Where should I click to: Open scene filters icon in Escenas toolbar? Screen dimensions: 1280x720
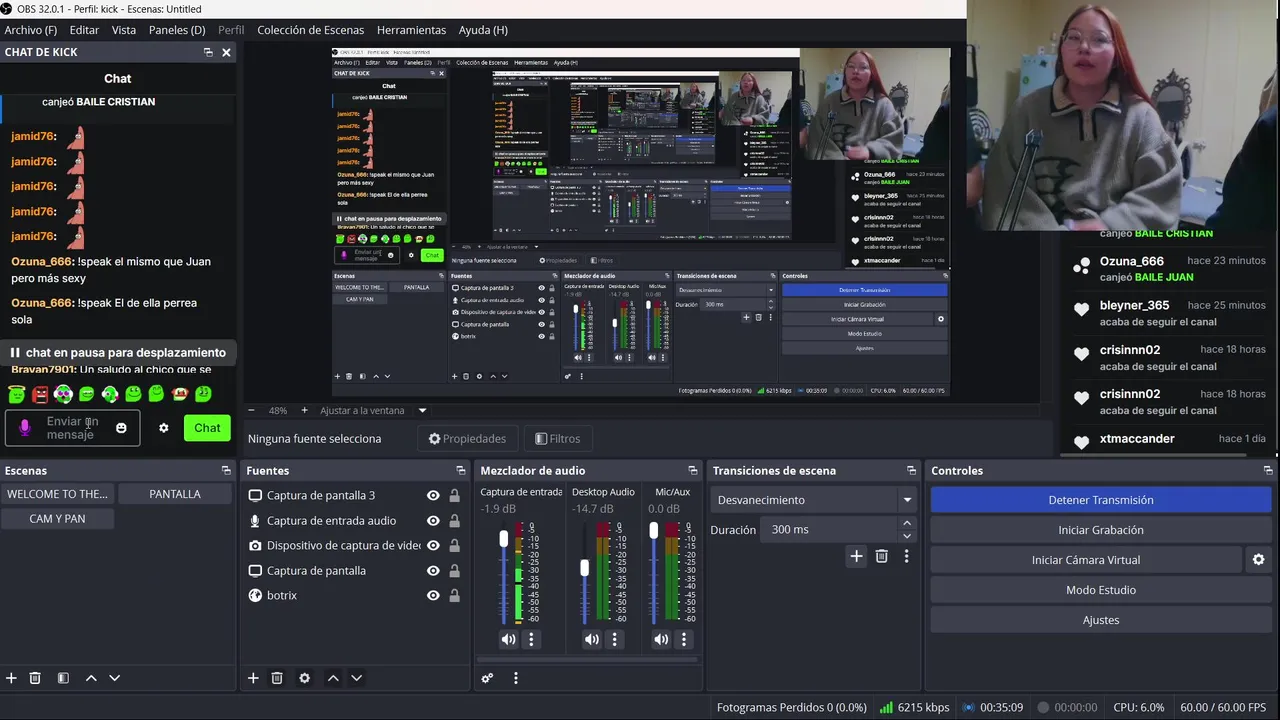tap(63, 678)
